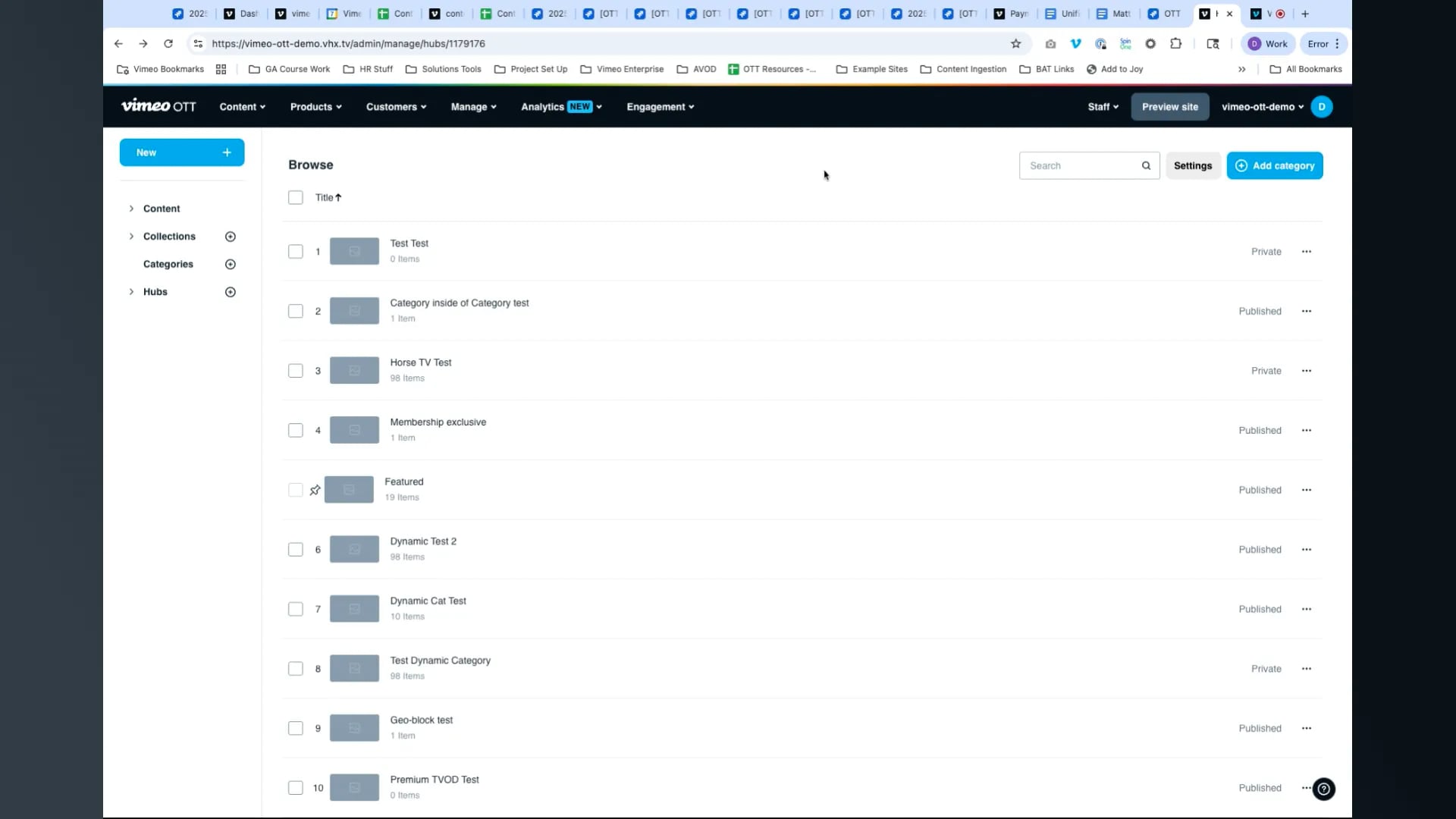The width and height of the screenshot is (1456, 819).
Task: Tick the select-all checkbox beside Title
Action: coord(296,198)
